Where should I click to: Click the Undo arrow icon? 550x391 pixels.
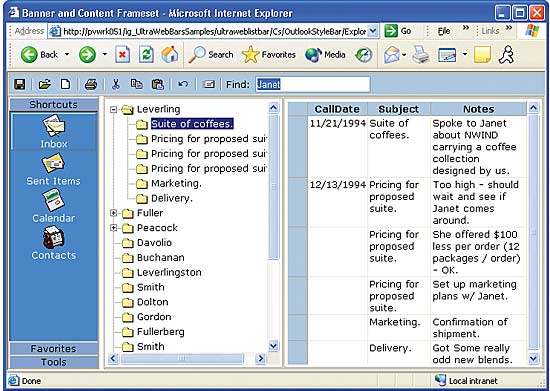pyautogui.click(x=183, y=84)
